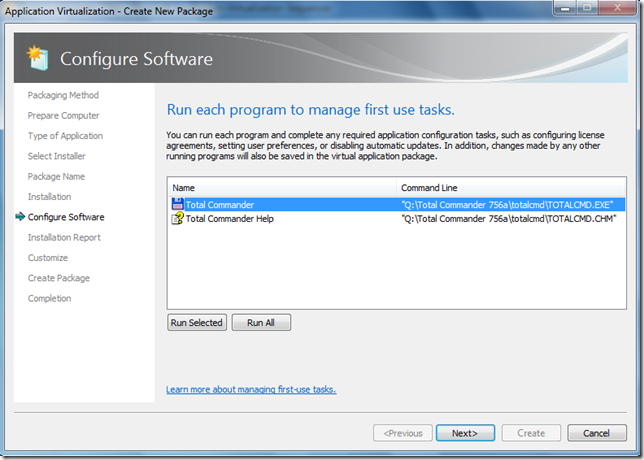Open the Installation step
The width and height of the screenshot is (644, 460).
(49, 197)
